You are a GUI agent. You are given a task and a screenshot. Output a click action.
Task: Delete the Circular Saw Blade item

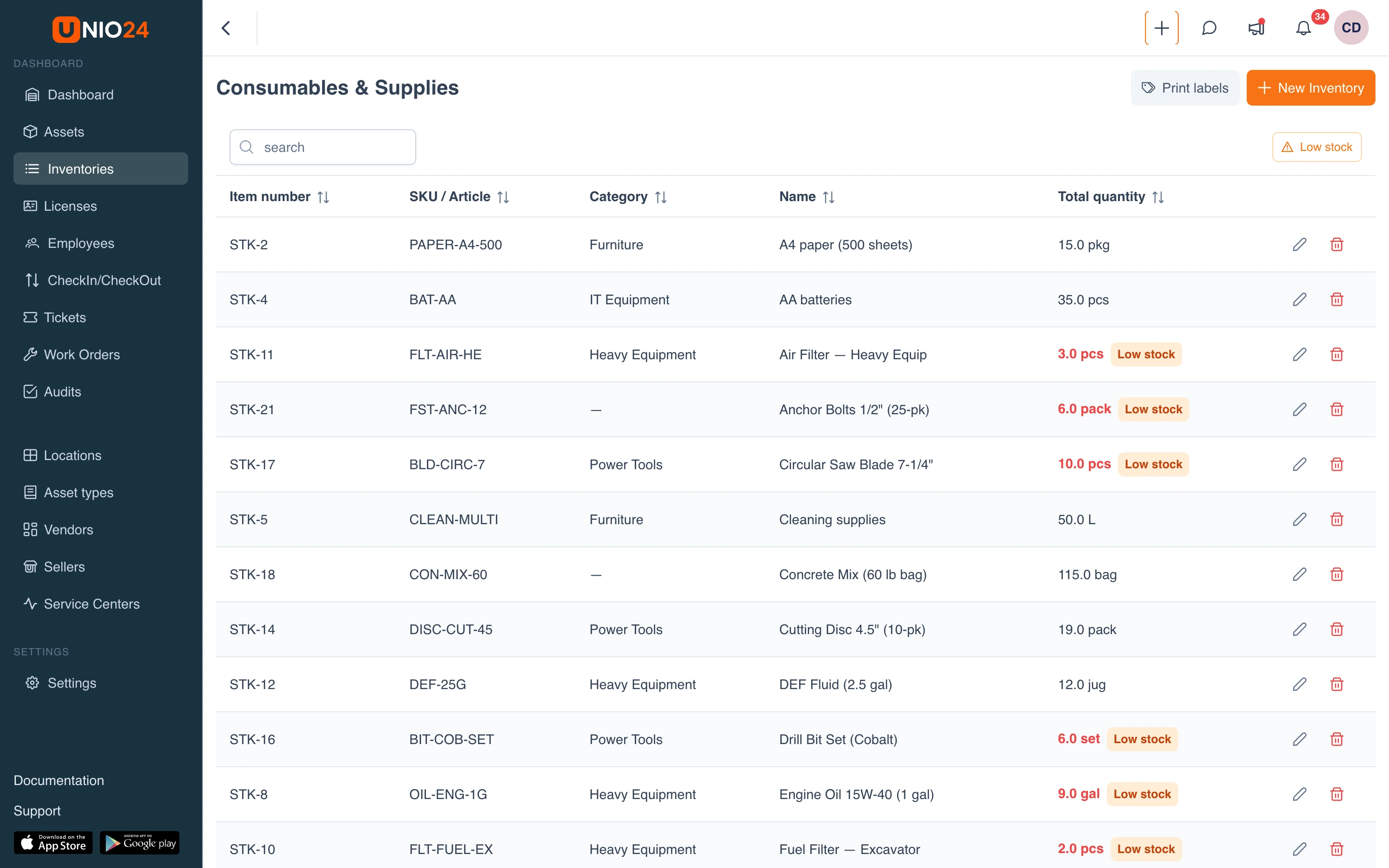[x=1337, y=464]
